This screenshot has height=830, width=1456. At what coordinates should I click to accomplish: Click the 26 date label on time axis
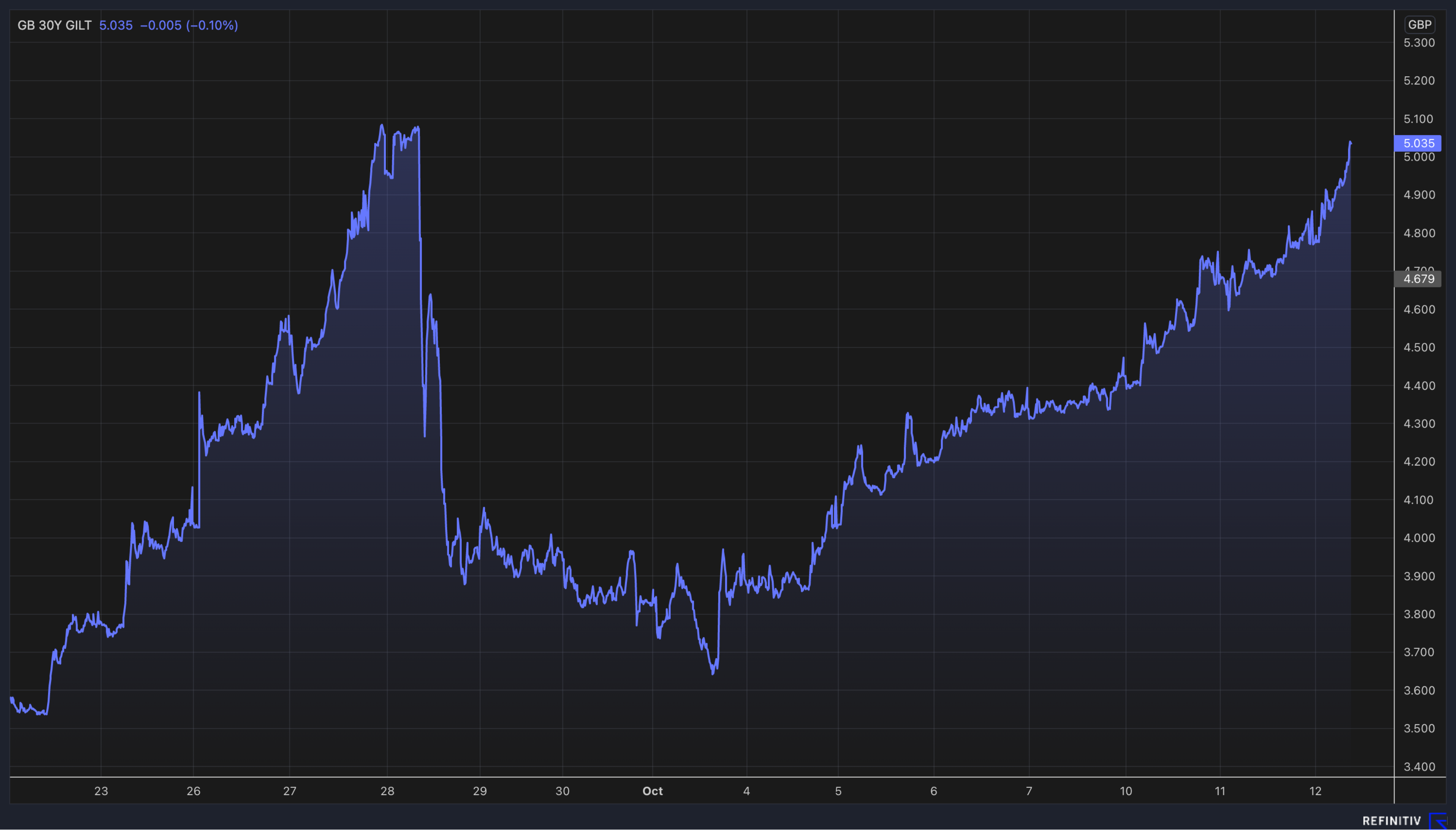[x=193, y=791]
